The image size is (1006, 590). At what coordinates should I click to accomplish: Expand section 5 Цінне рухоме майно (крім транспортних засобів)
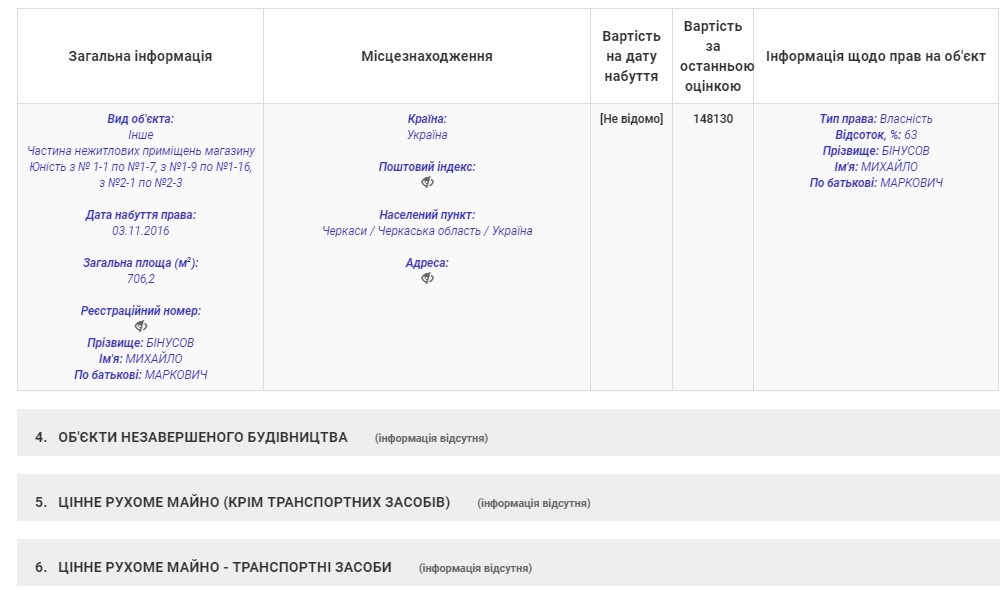254,502
